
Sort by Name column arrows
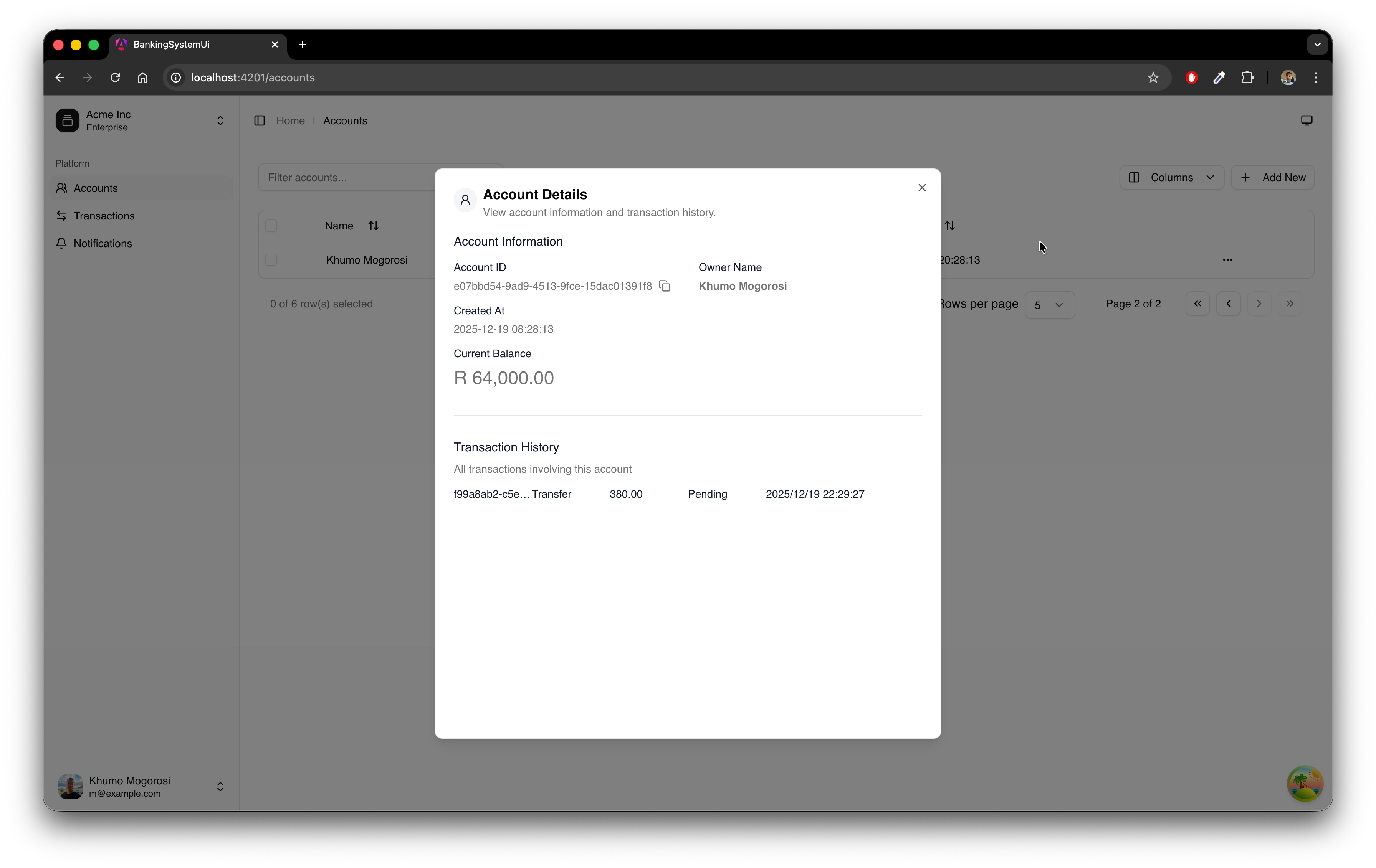pos(373,226)
